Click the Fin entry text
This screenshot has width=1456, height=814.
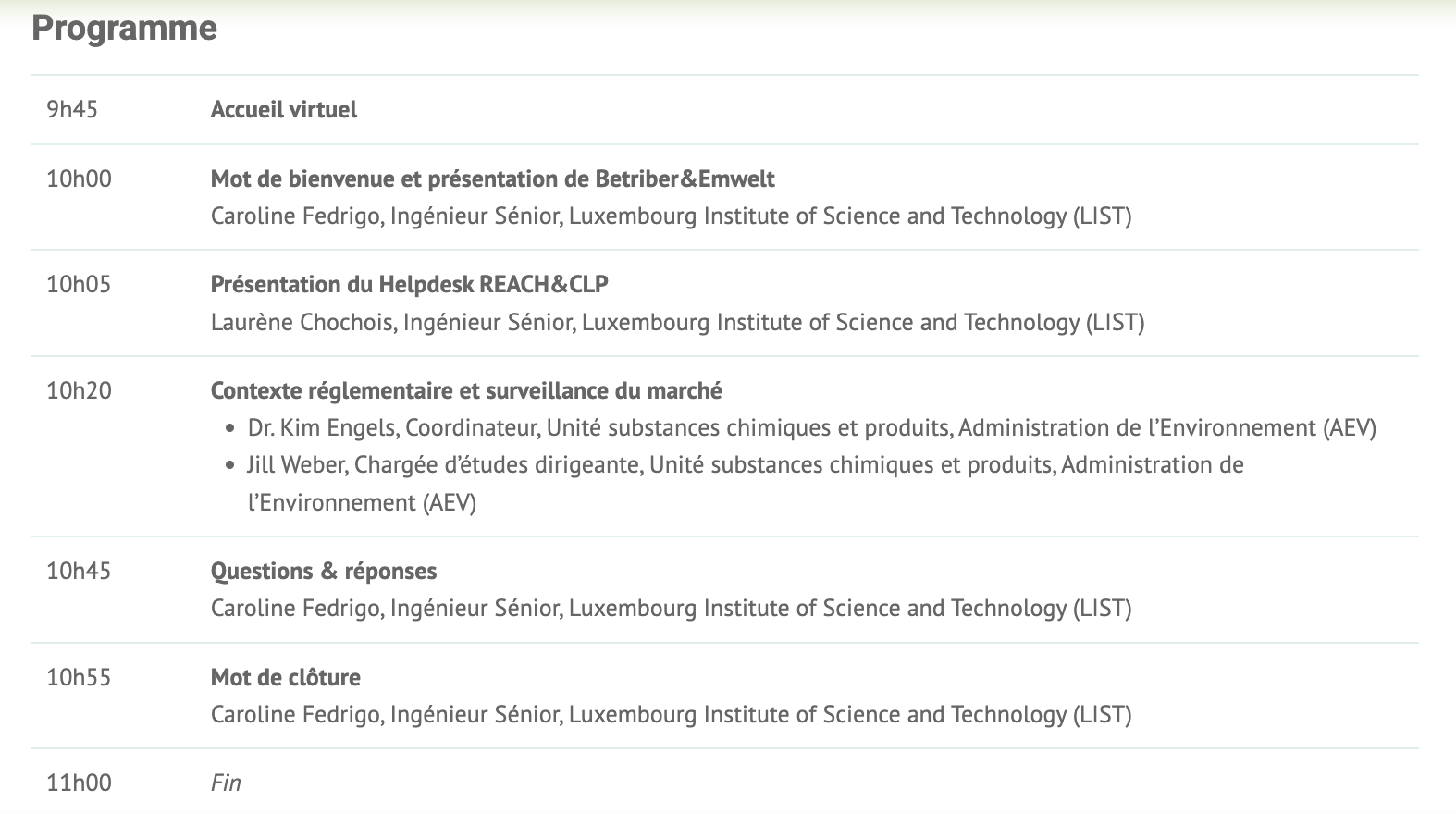226,783
